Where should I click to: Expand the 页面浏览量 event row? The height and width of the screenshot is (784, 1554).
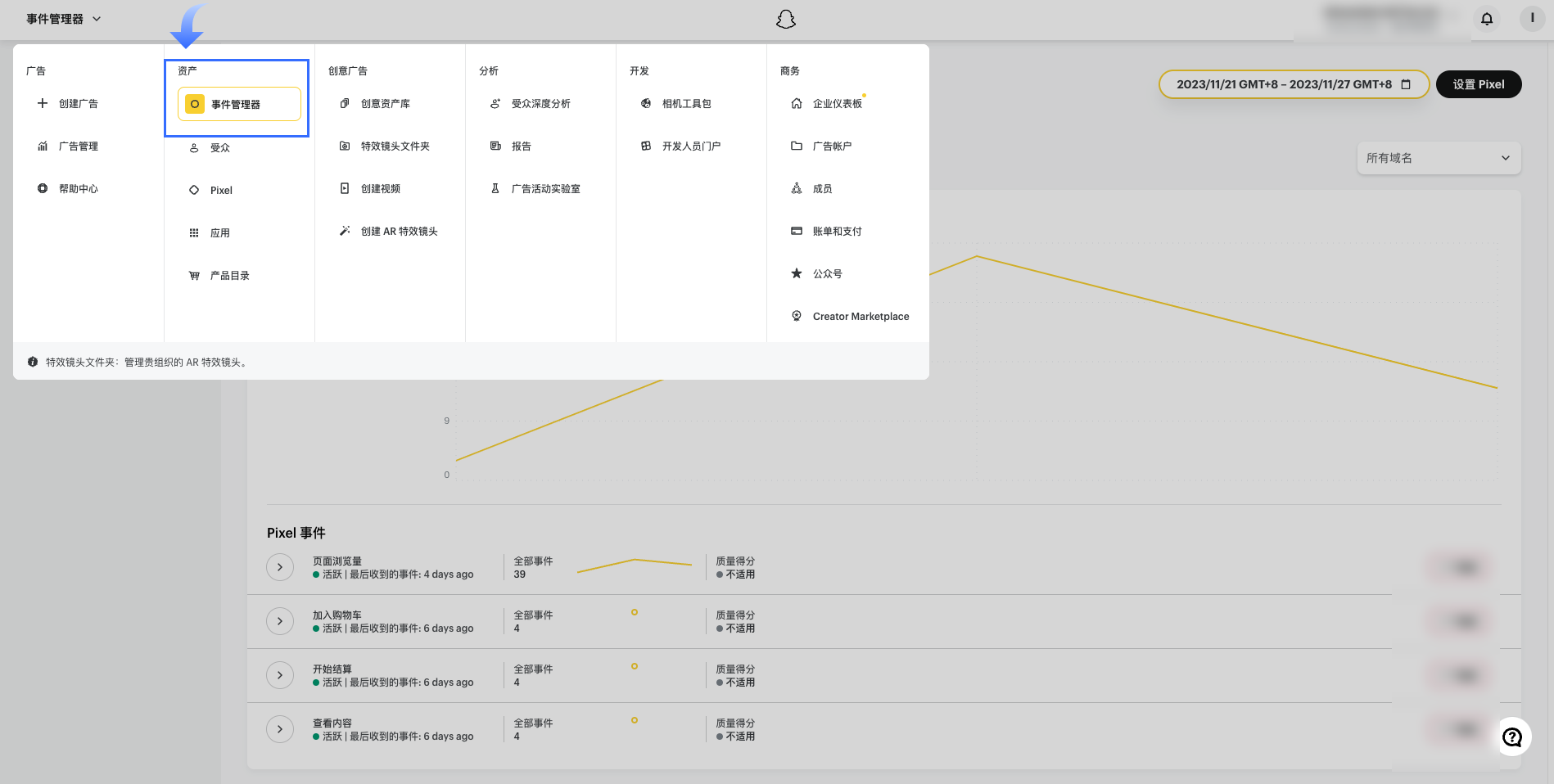(280, 567)
